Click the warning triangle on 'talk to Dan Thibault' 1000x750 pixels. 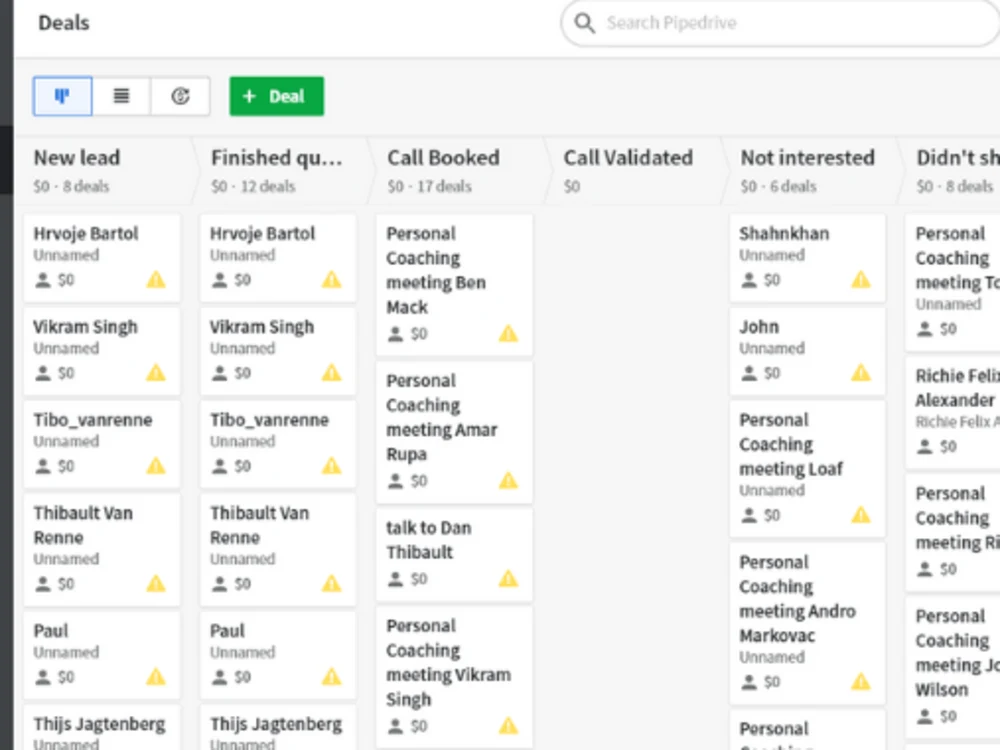click(x=507, y=578)
